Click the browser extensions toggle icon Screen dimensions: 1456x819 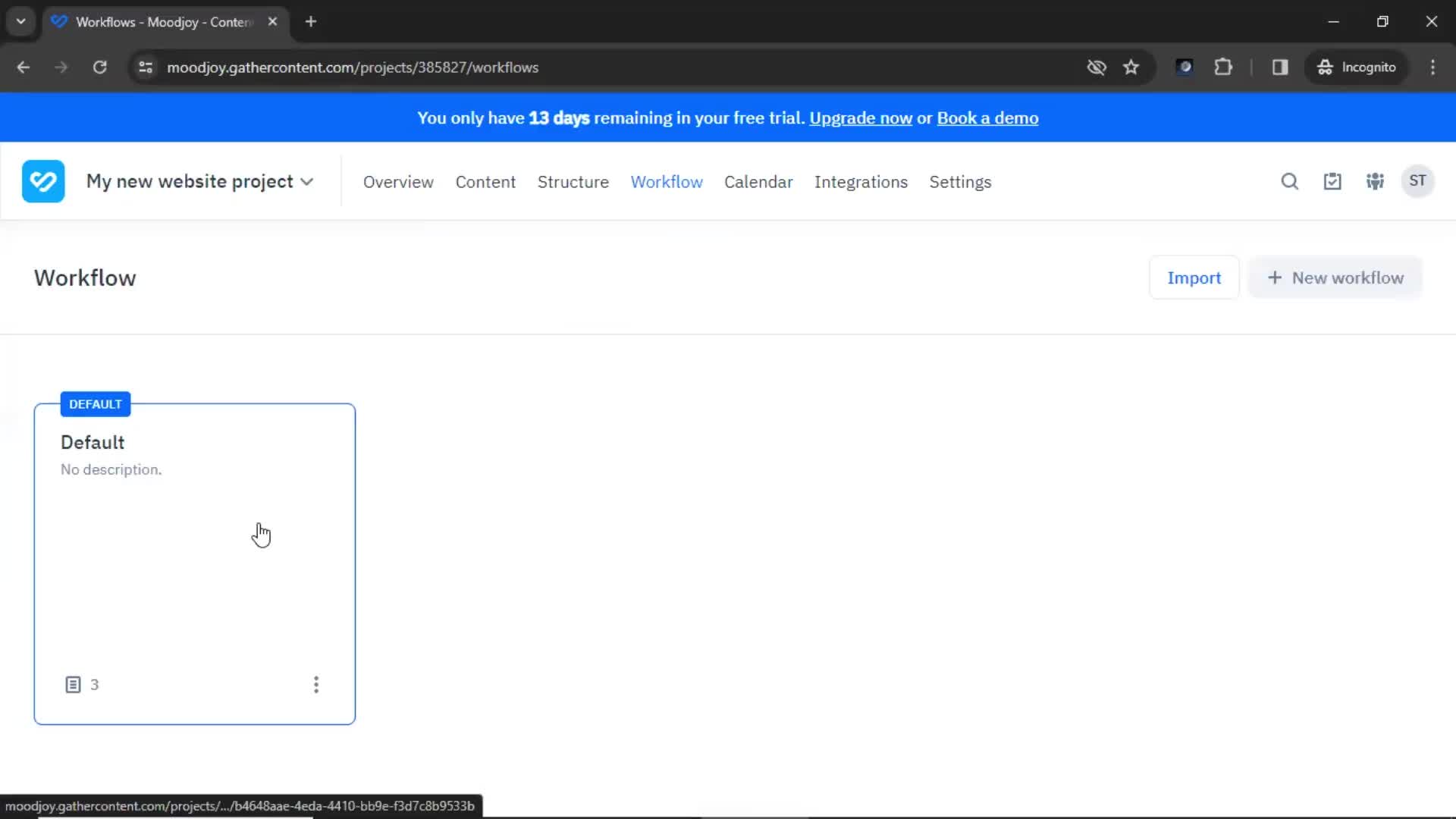coord(1225,67)
